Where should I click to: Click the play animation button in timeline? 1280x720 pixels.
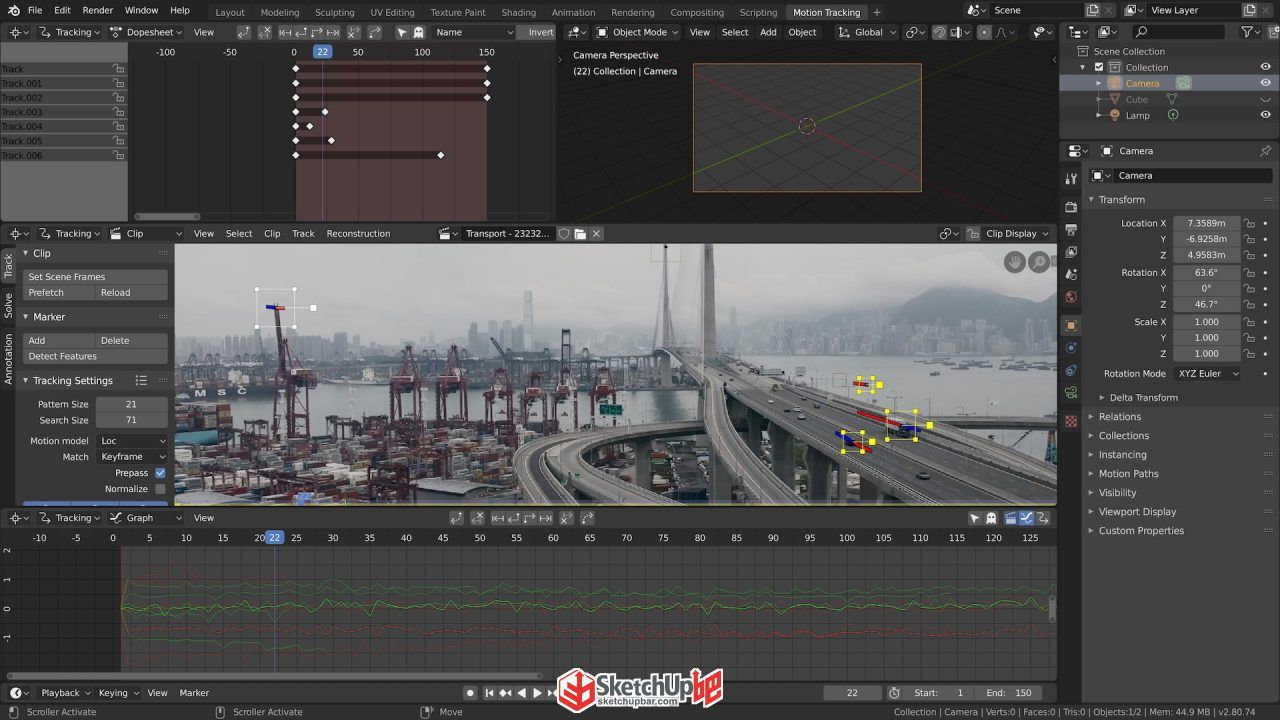(537, 693)
